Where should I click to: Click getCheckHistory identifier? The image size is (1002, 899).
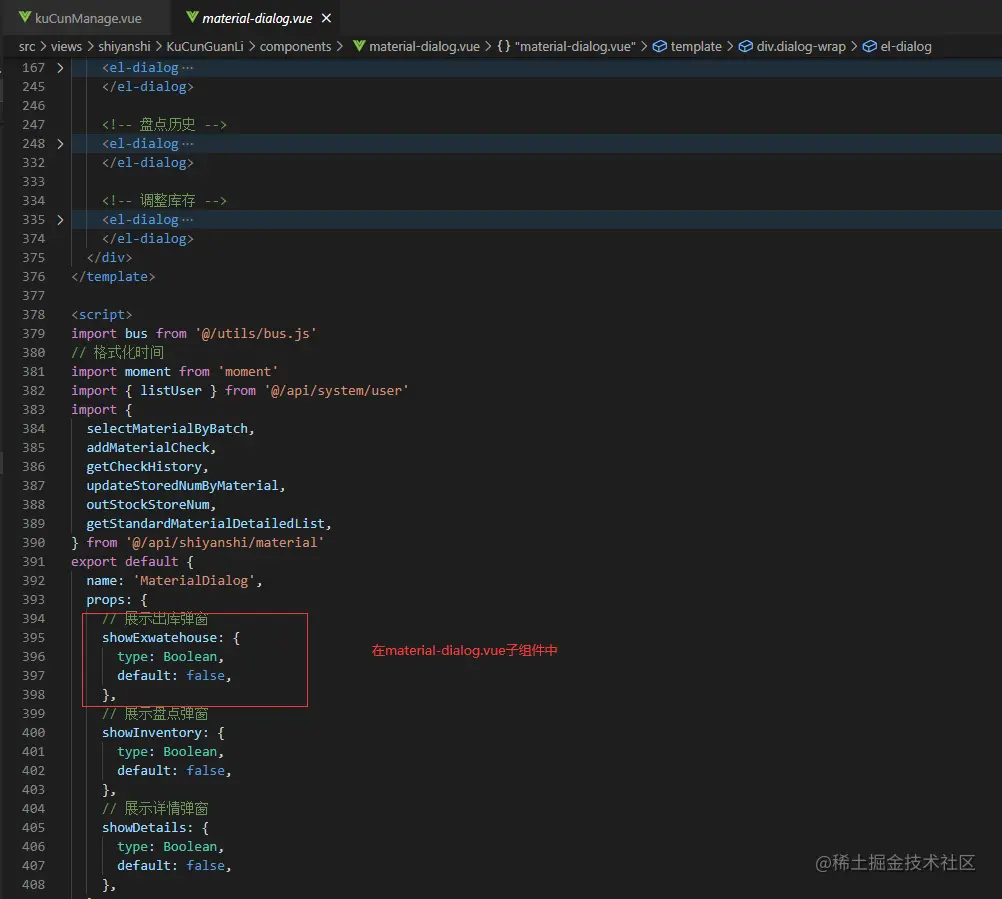[144, 467]
